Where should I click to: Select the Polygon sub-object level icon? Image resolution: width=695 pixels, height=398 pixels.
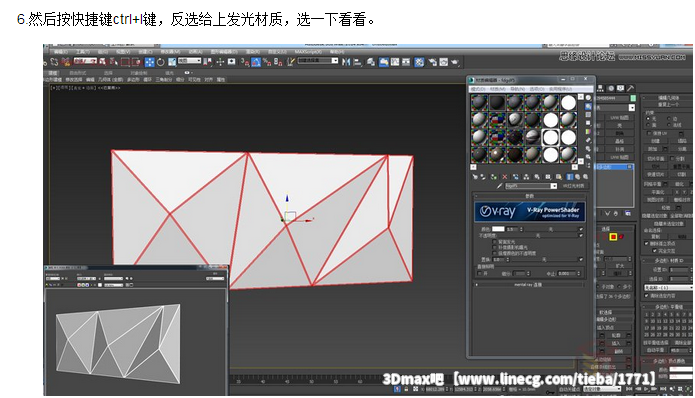click(x=613, y=237)
